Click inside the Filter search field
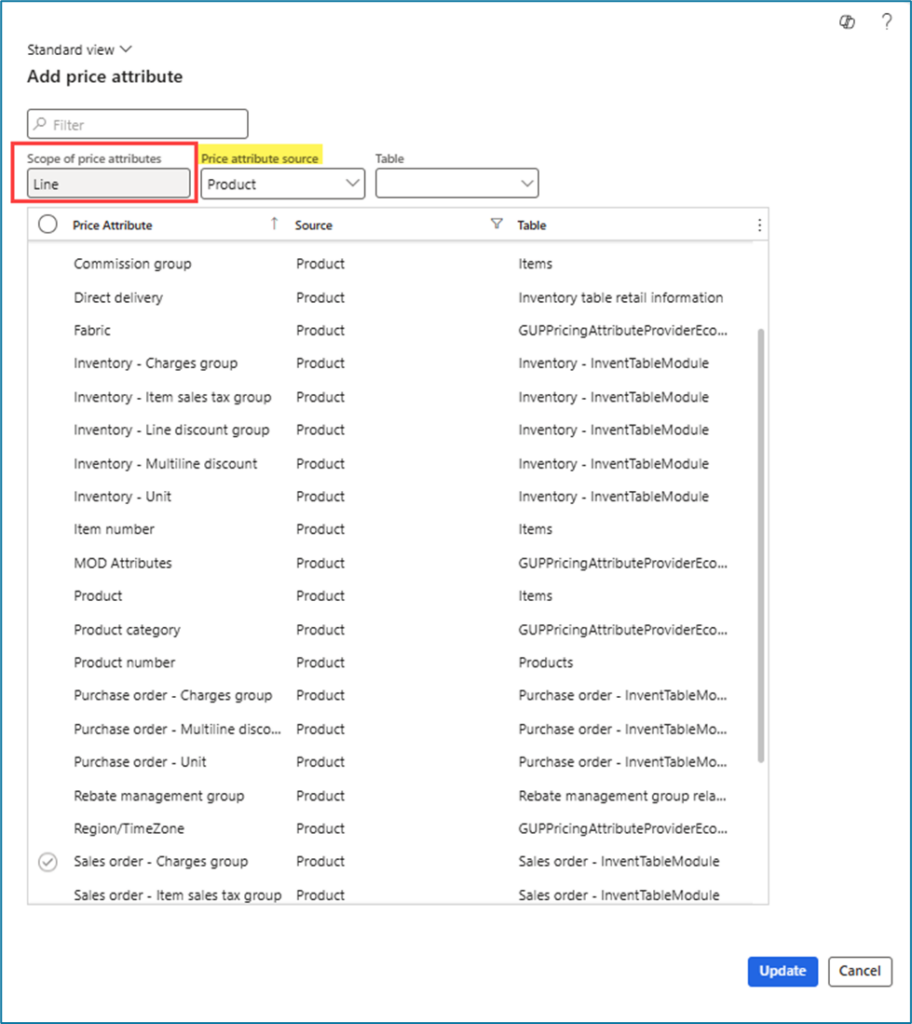Image resolution: width=912 pixels, height=1024 pixels. coord(140,123)
